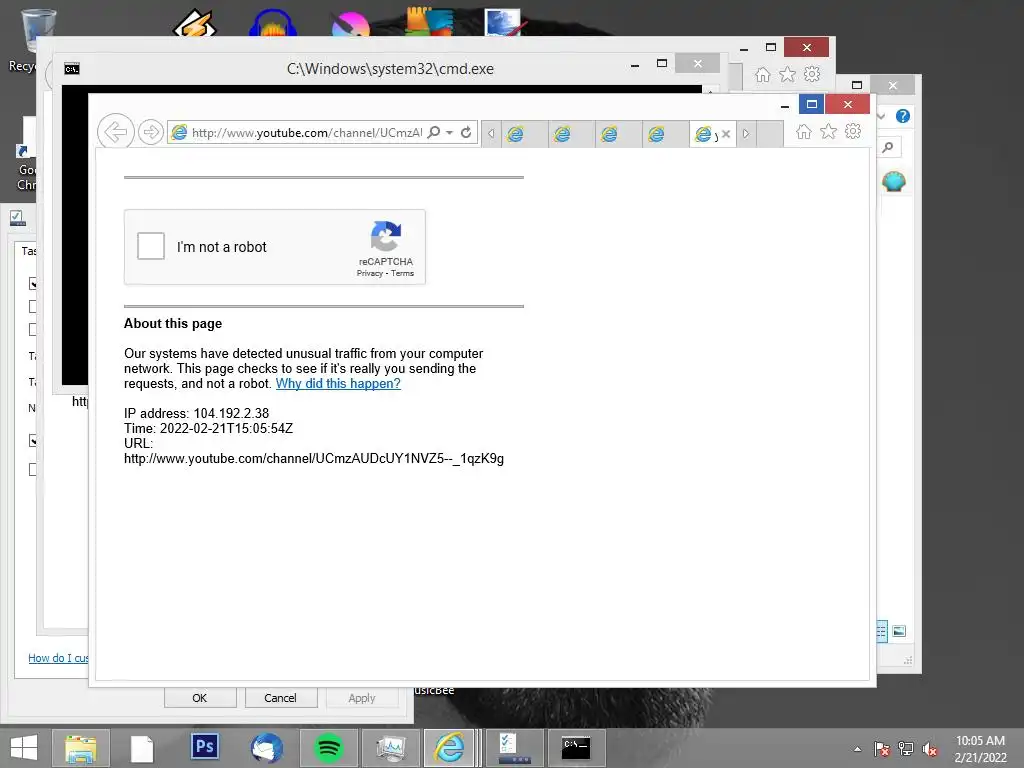Viewport: 1024px width, 768px height.
Task: Click the reCAPTCHA Privacy link
Action: point(370,274)
